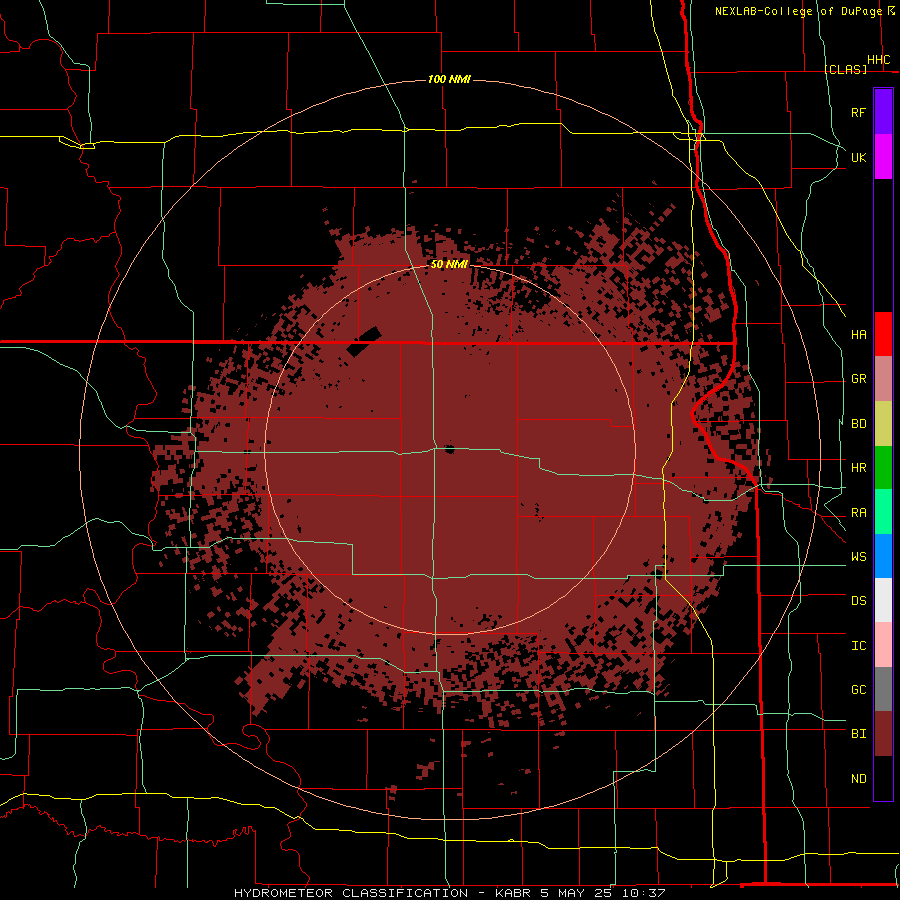Click the IC legend label

[858, 646]
